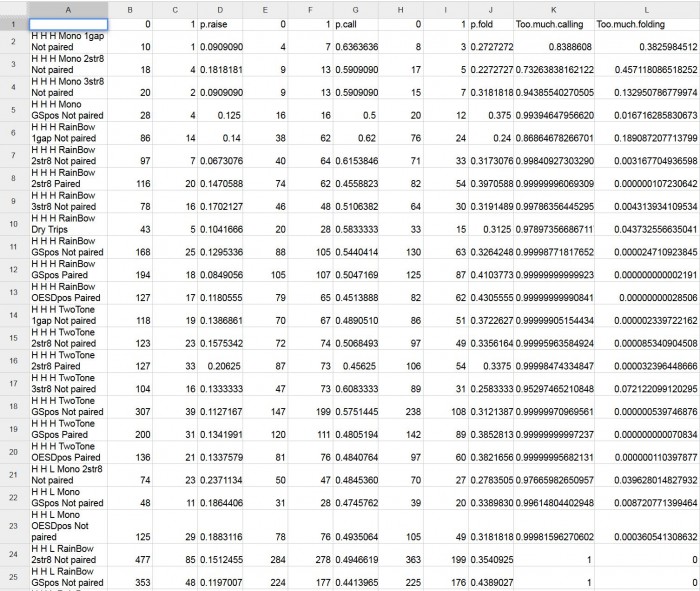This screenshot has width=700, height=591.
Task: Select cell 'H H L RainBow 2str8 Not paired'
Action: pos(68,554)
